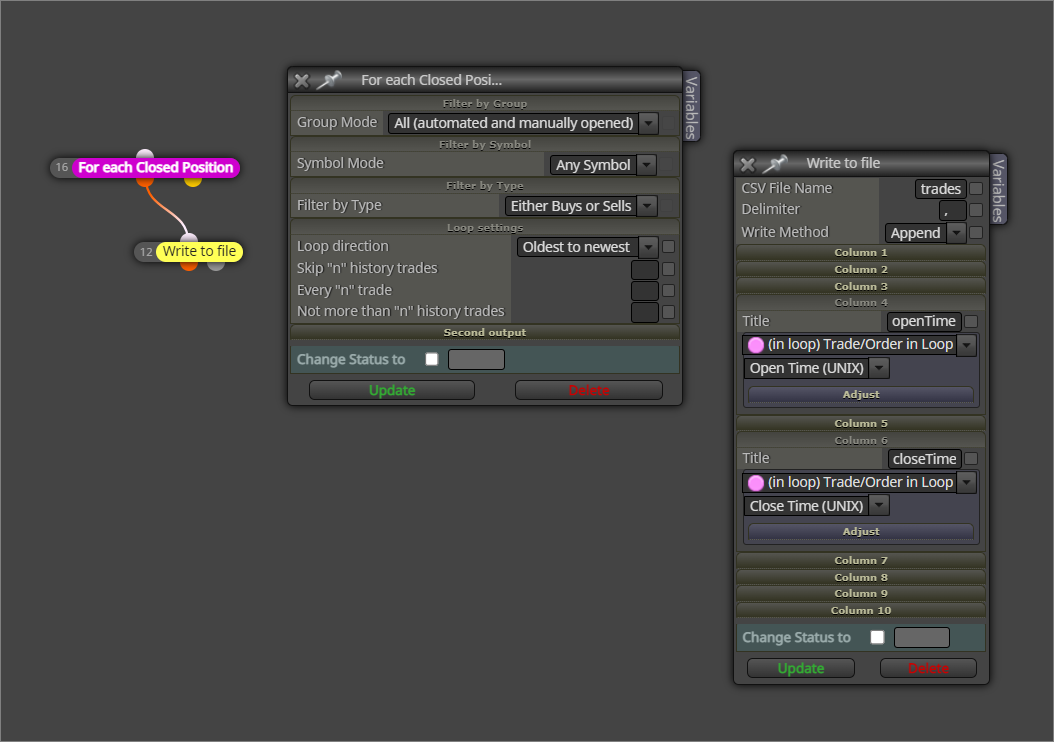Pin the For each Closed Position panel
The height and width of the screenshot is (742, 1054).
329,80
